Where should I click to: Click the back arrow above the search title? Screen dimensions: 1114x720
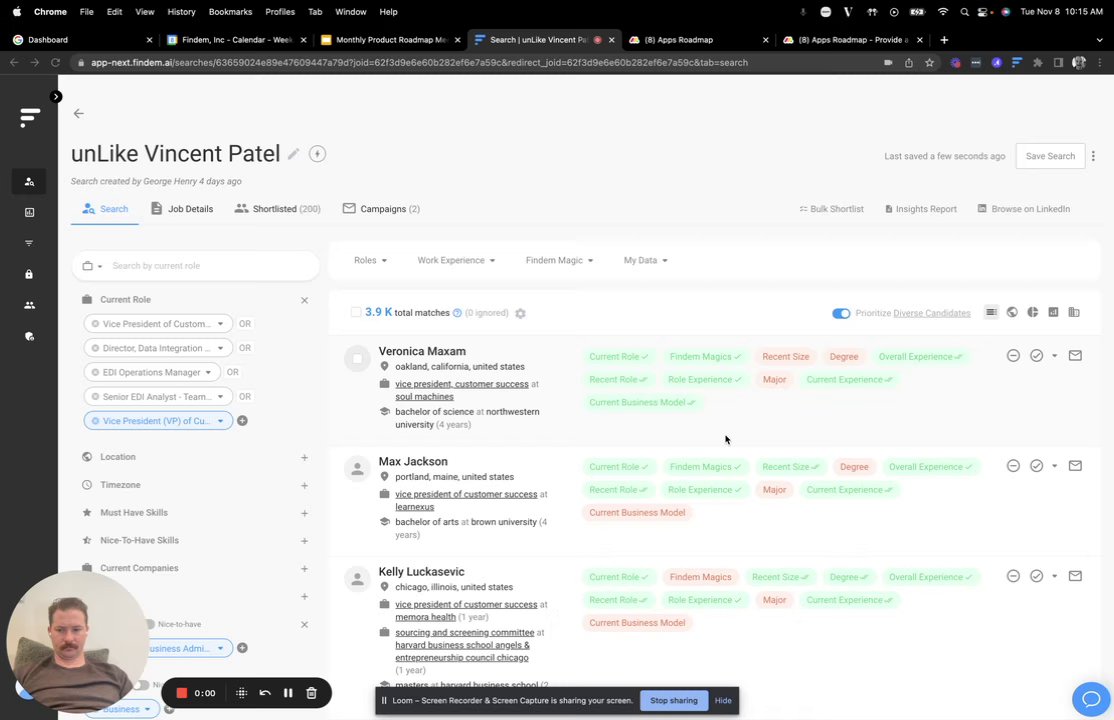[79, 114]
